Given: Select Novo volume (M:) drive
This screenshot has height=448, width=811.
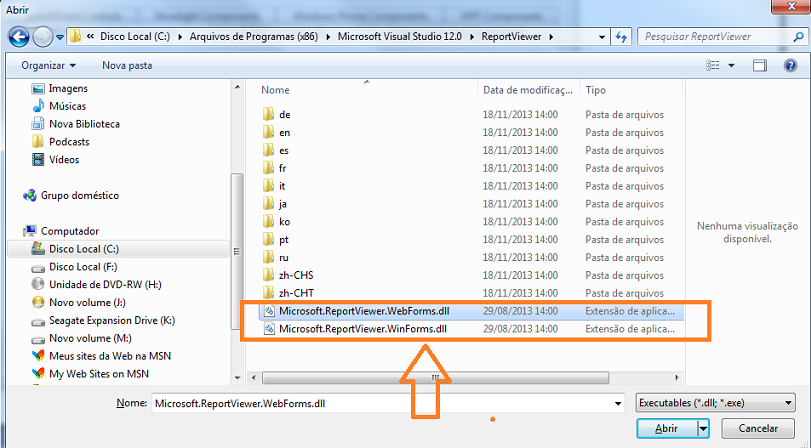Looking at the screenshot, I should click(x=81, y=338).
